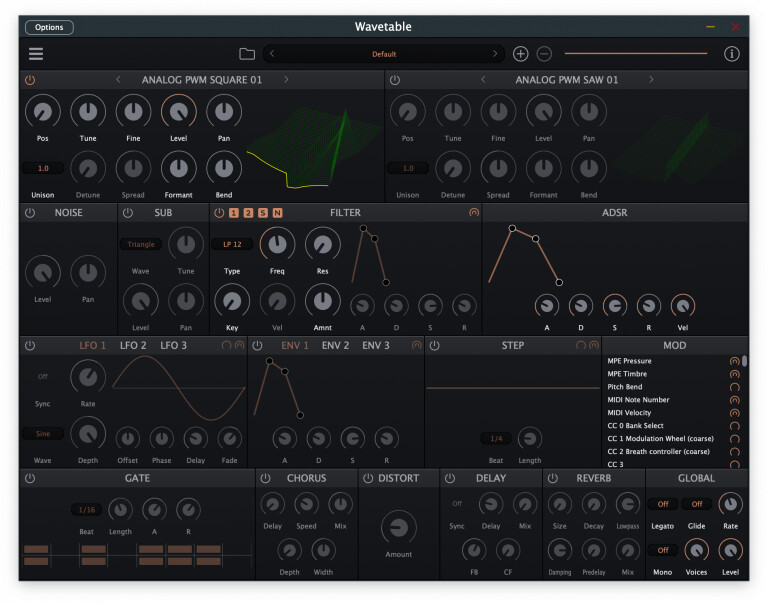Viewport: 768px width, 603px height.
Task: Open the filter Type LP 12 dropdown
Action: point(232,244)
